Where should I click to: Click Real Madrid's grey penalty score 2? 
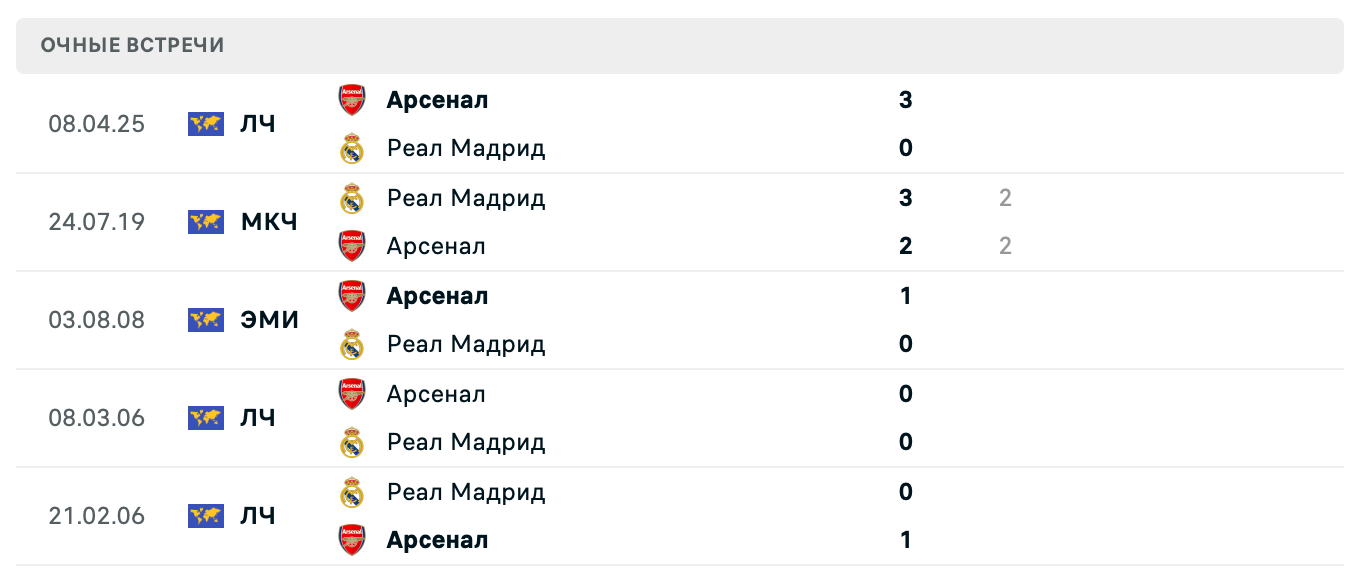click(1004, 198)
